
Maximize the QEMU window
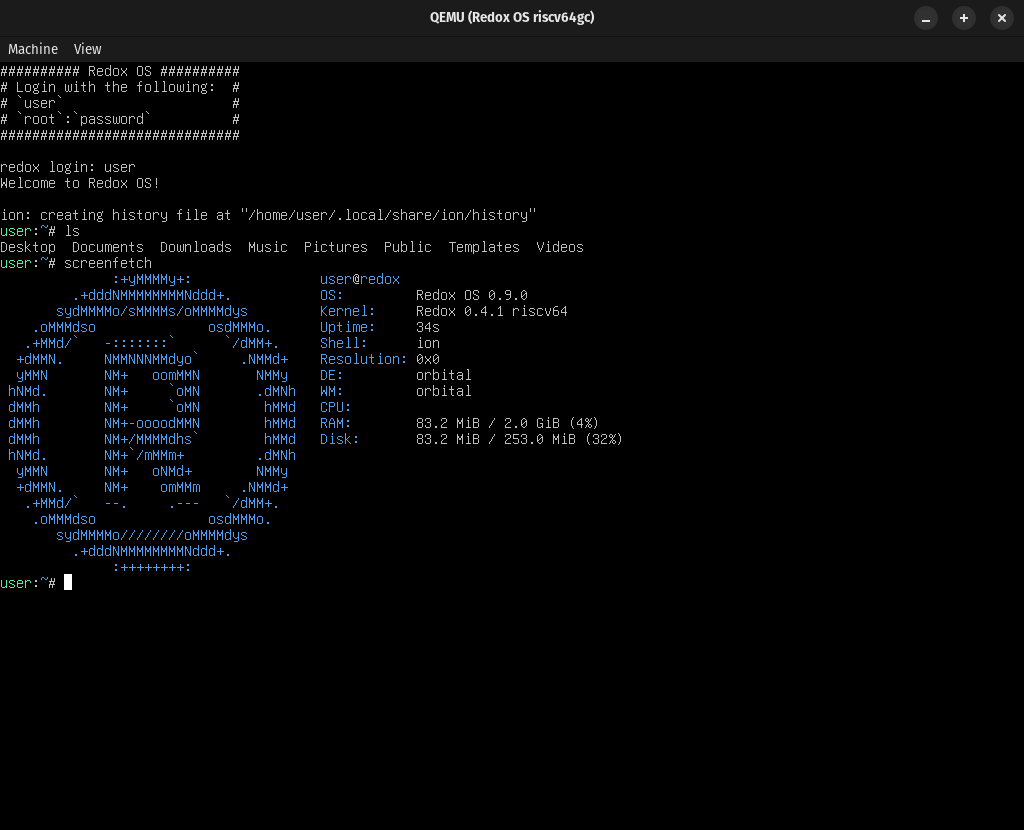click(x=963, y=18)
